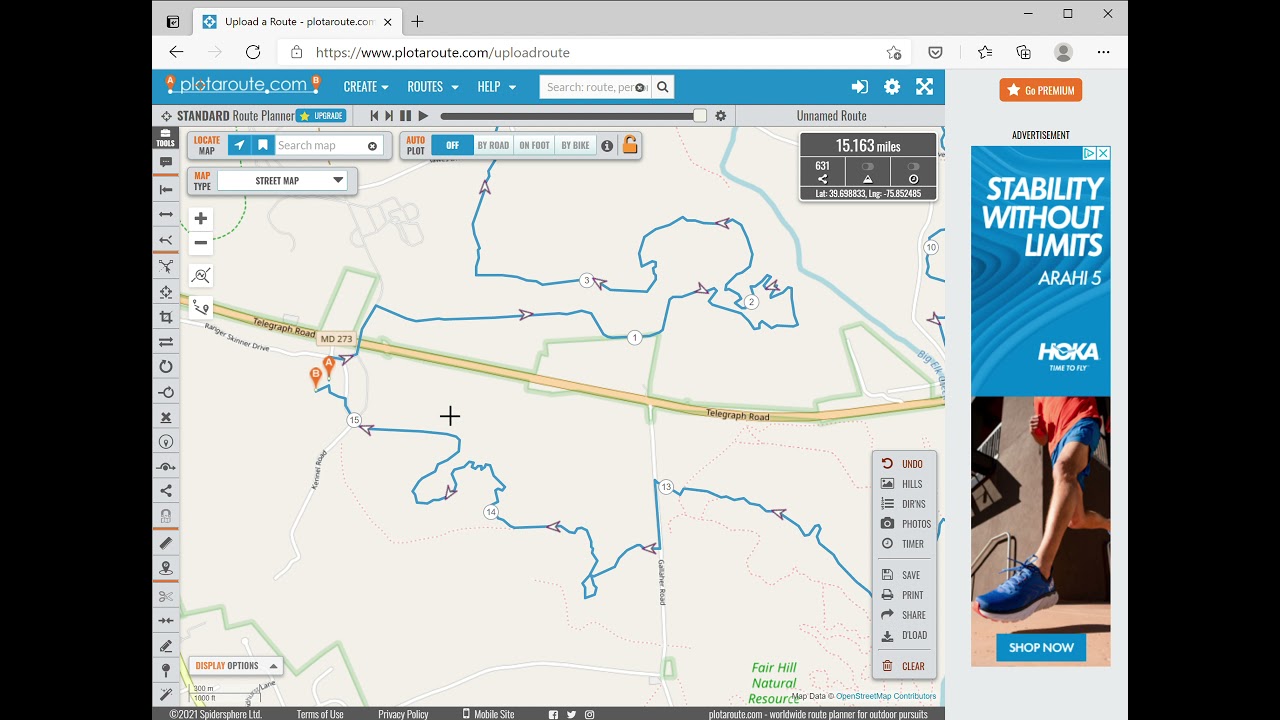This screenshot has height=720, width=1280.
Task: Open TIMER in the side menu
Action: click(x=902, y=544)
